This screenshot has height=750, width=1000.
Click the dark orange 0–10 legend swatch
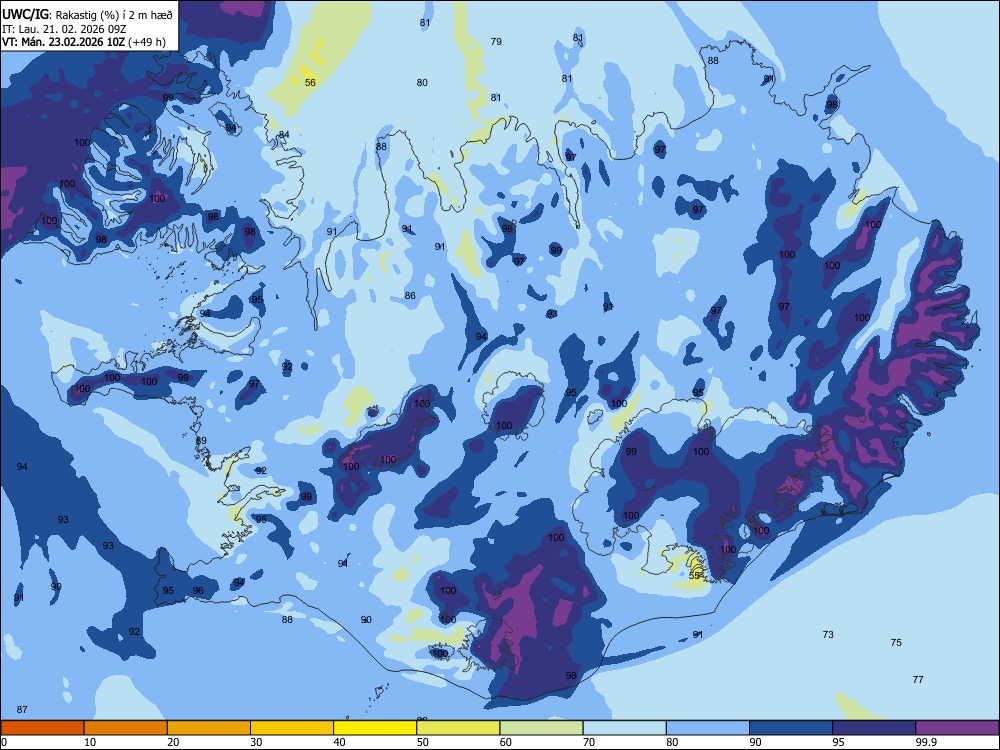point(42,728)
